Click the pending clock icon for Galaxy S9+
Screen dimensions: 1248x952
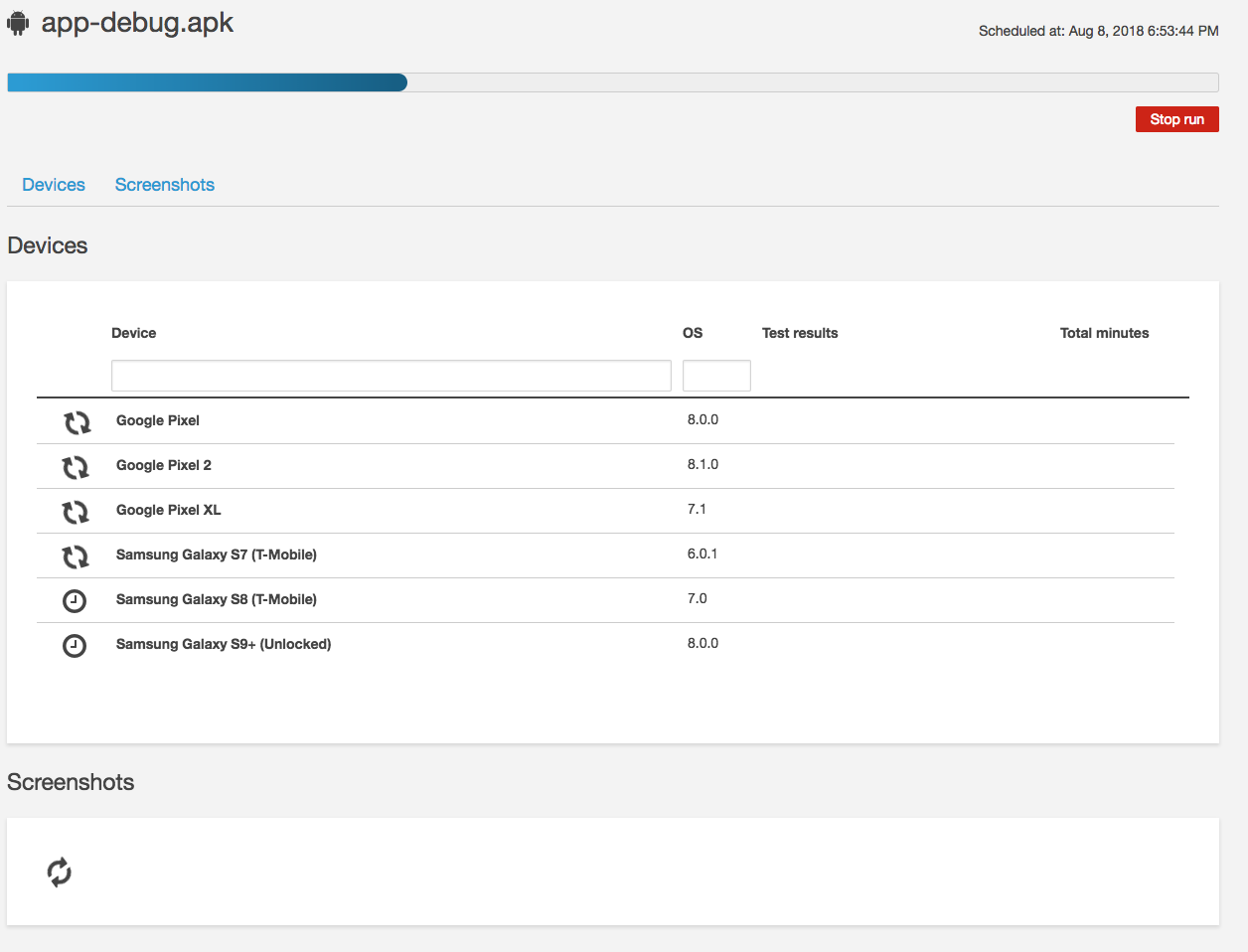tap(75, 646)
